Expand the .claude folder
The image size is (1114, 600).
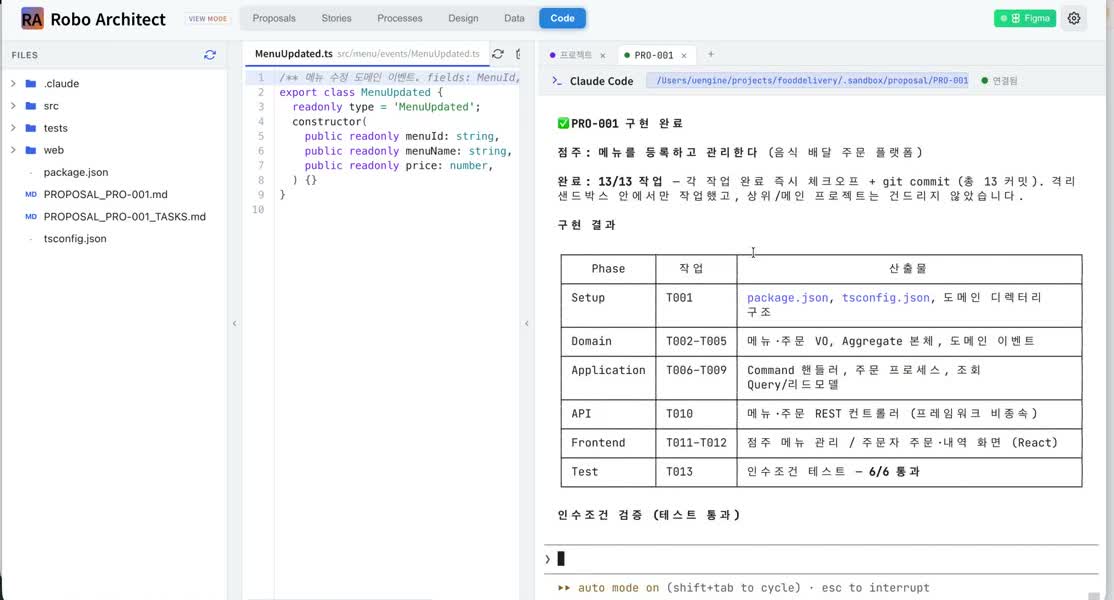pos(13,83)
